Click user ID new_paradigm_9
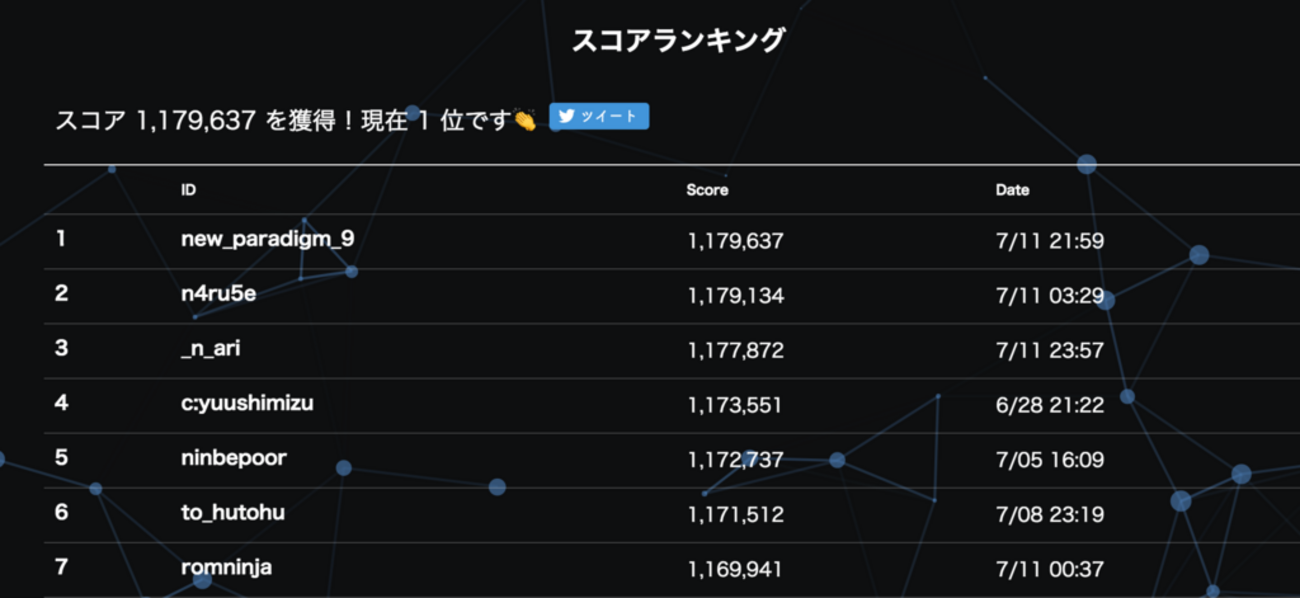The width and height of the screenshot is (1300, 598). [x=267, y=240]
